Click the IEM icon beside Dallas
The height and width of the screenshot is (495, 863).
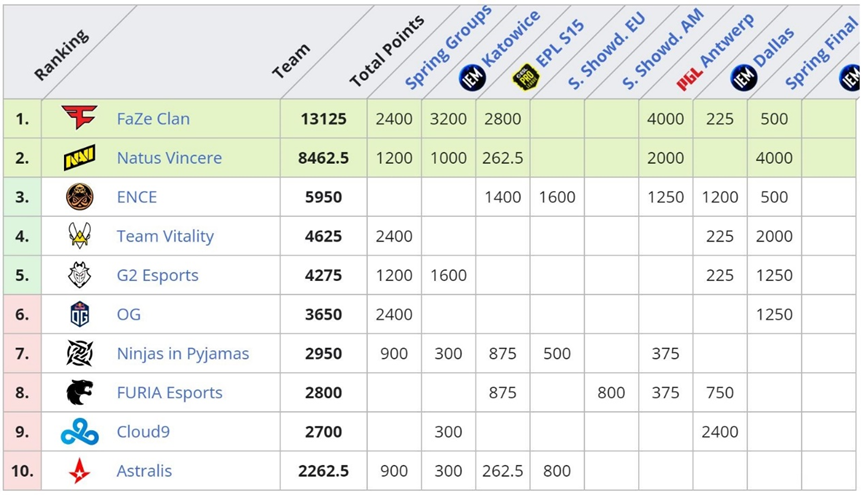coord(744,78)
